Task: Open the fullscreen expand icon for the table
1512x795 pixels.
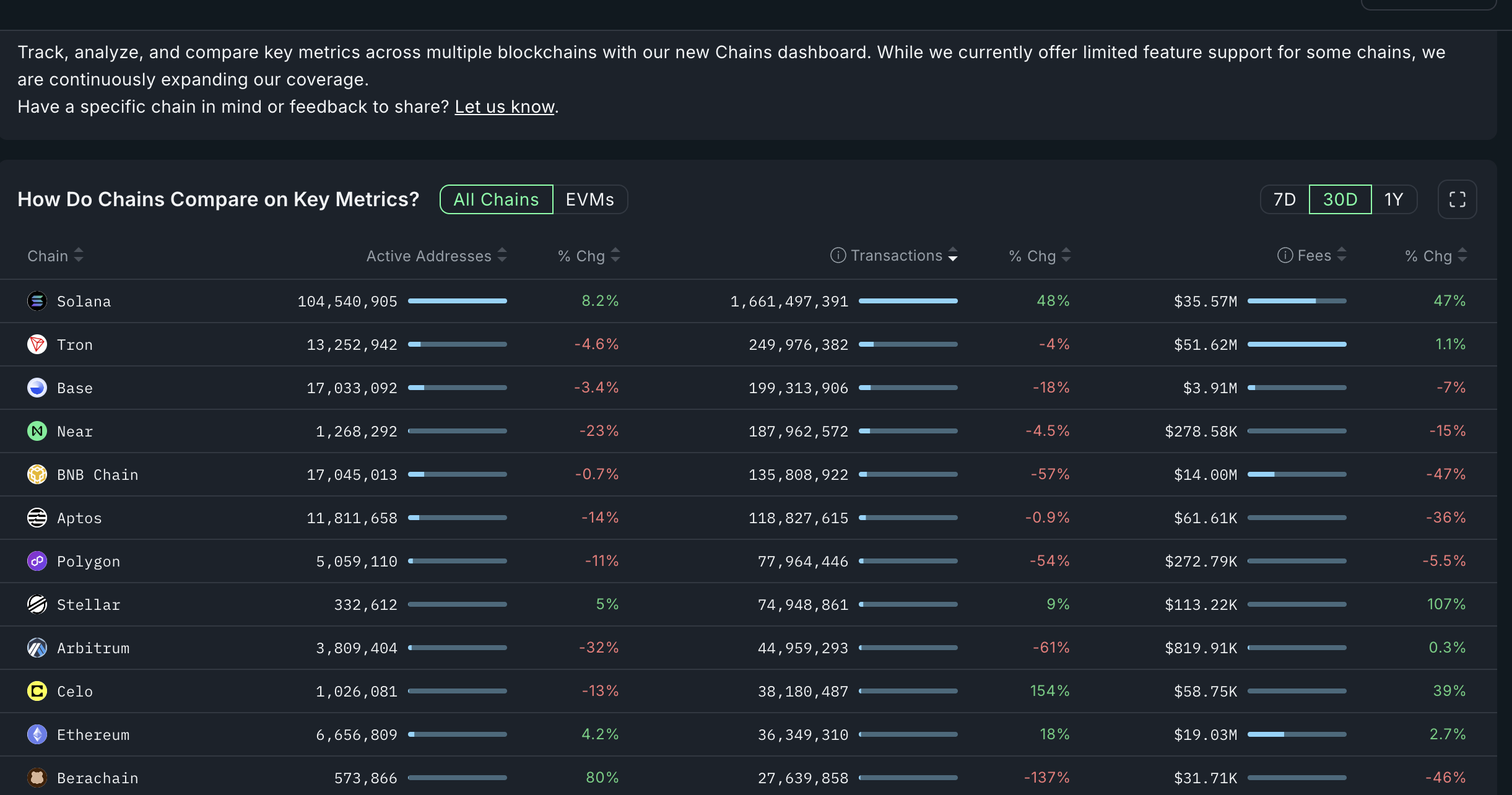Action: [1457, 199]
